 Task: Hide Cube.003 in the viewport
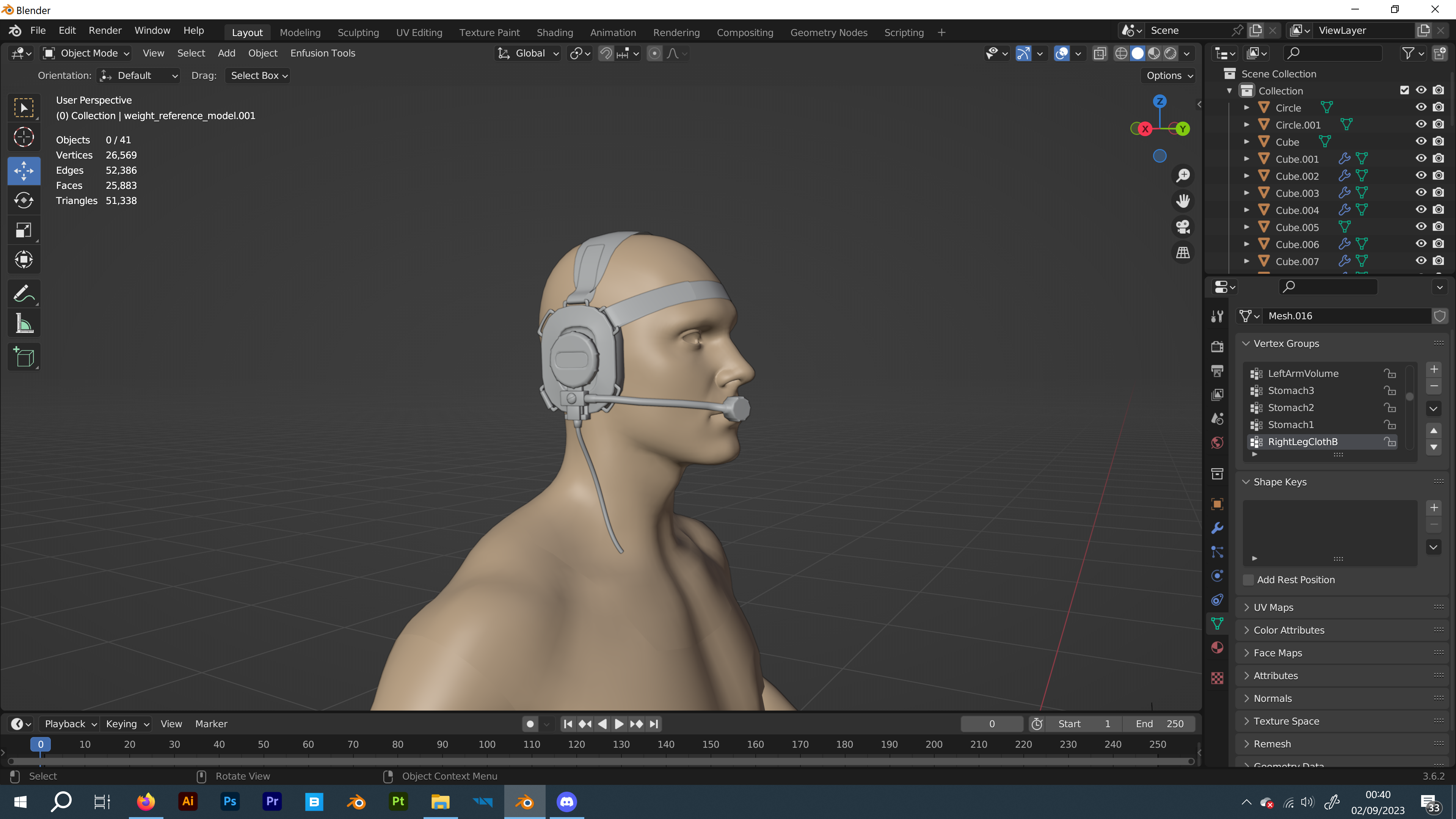coord(1421,193)
